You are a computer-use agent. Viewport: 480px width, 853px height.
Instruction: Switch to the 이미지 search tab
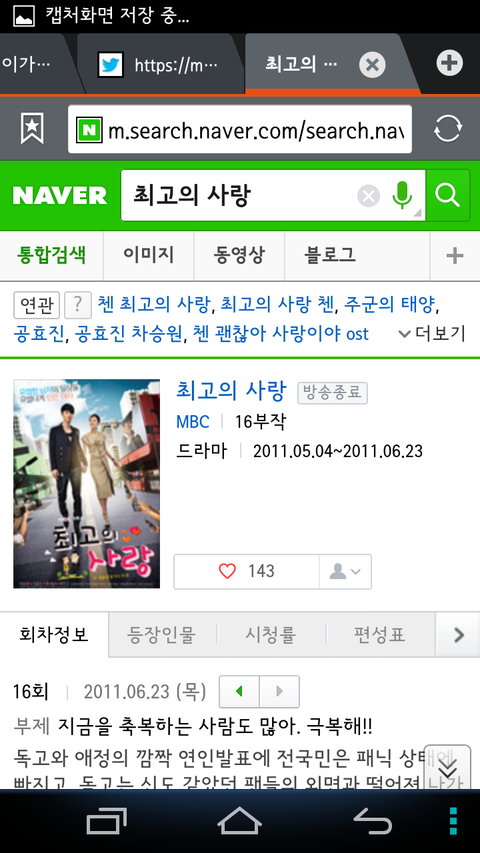pyautogui.click(x=149, y=255)
